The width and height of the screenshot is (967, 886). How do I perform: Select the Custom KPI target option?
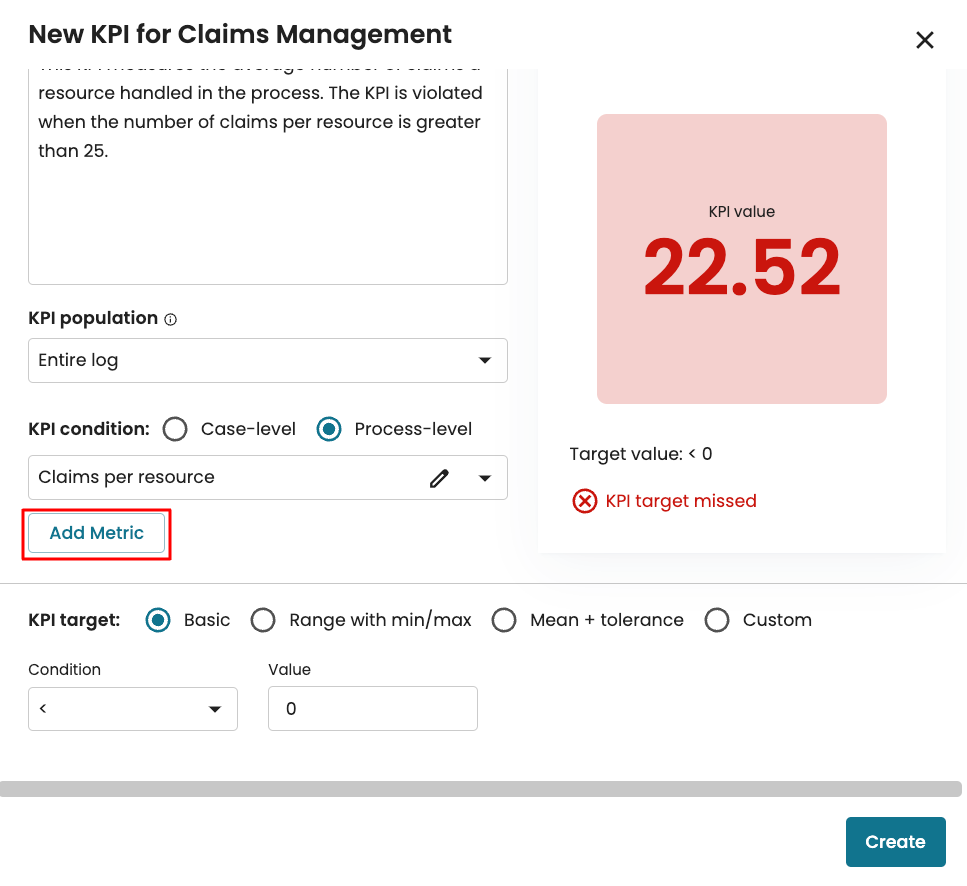click(x=717, y=620)
